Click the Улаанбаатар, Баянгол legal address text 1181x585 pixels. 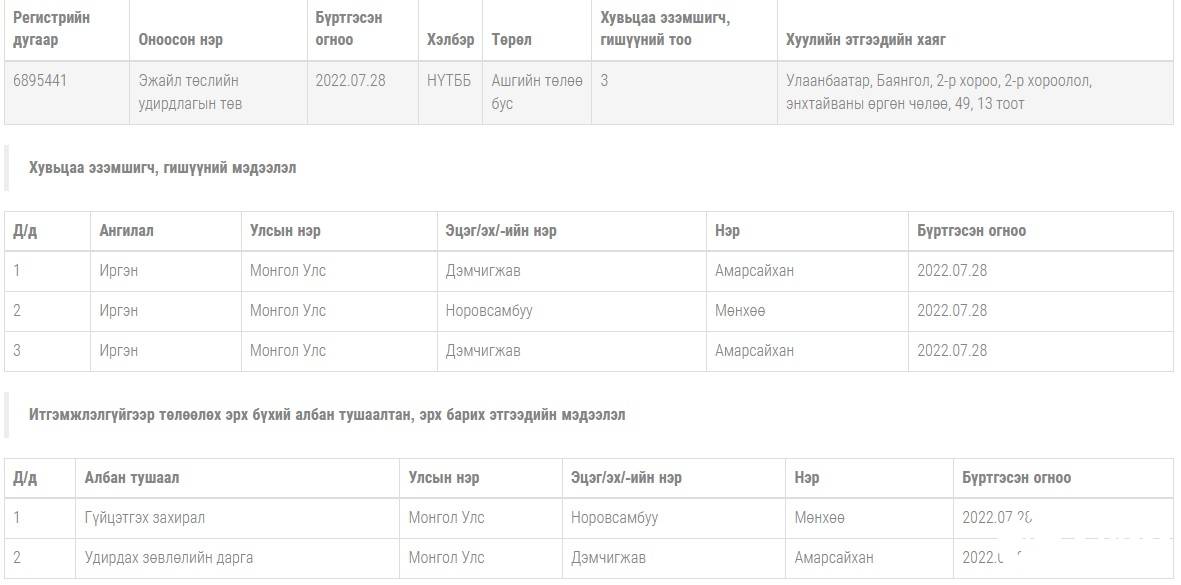[x=939, y=92]
